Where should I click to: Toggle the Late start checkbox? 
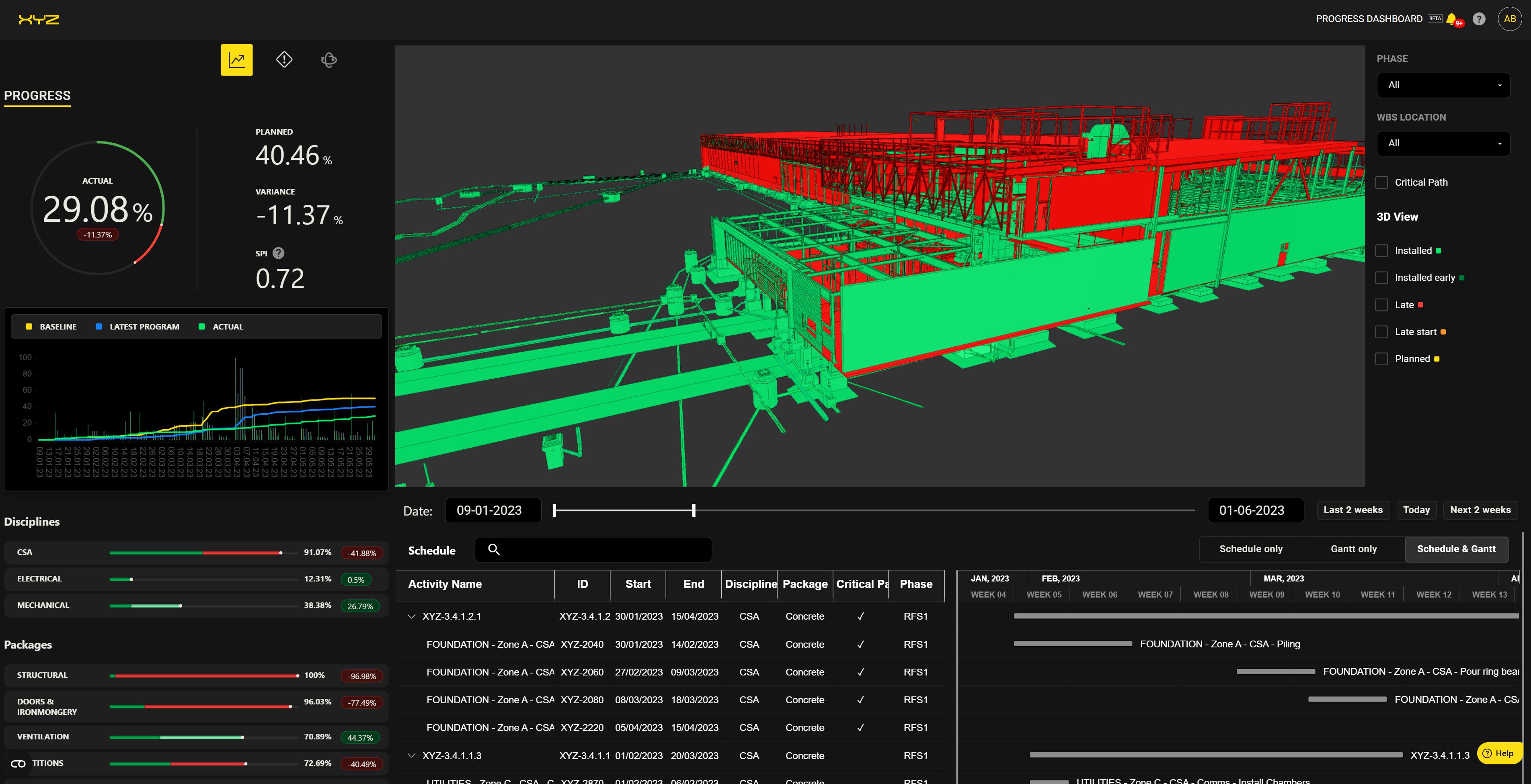tap(1382, 332)
